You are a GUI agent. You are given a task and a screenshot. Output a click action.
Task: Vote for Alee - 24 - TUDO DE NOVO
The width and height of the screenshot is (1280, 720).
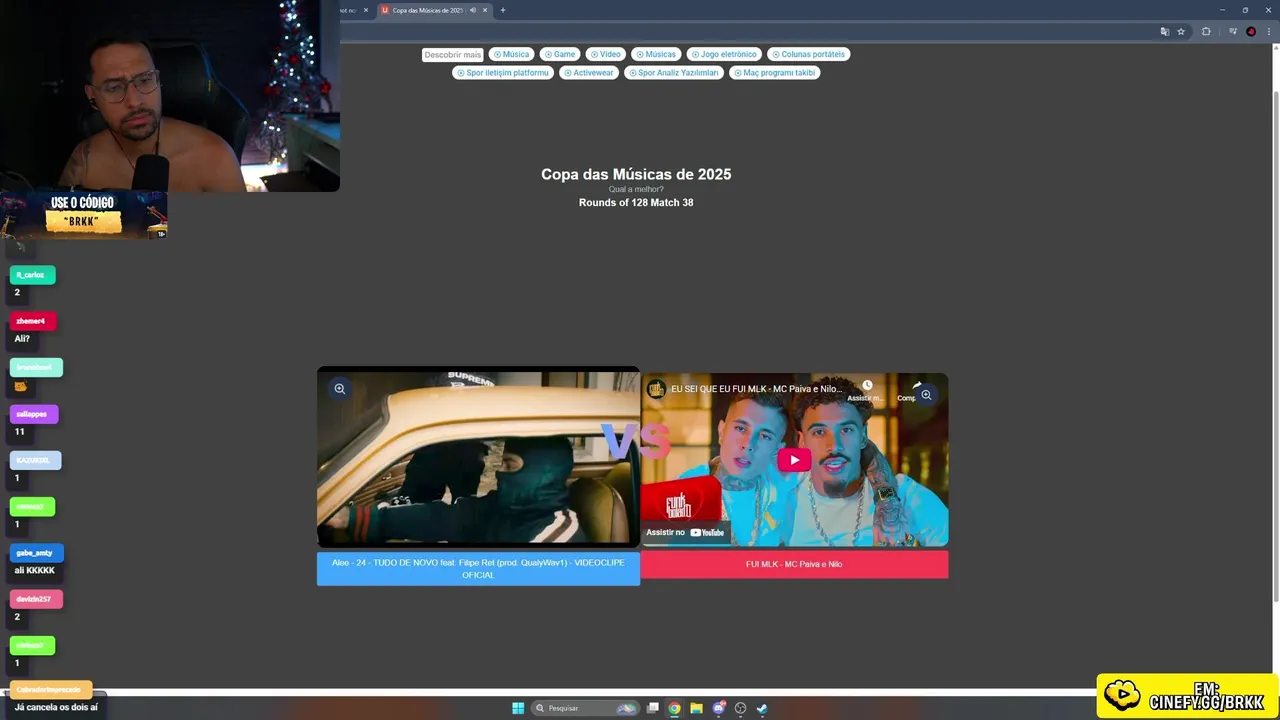click(x=478, y=569)
